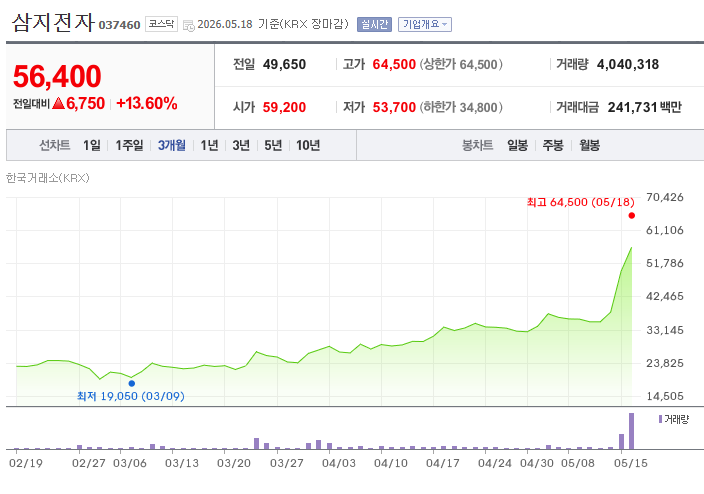704x494 pixels.
Task: Select the 1일 line chart tab
Action: pos(92,145)
